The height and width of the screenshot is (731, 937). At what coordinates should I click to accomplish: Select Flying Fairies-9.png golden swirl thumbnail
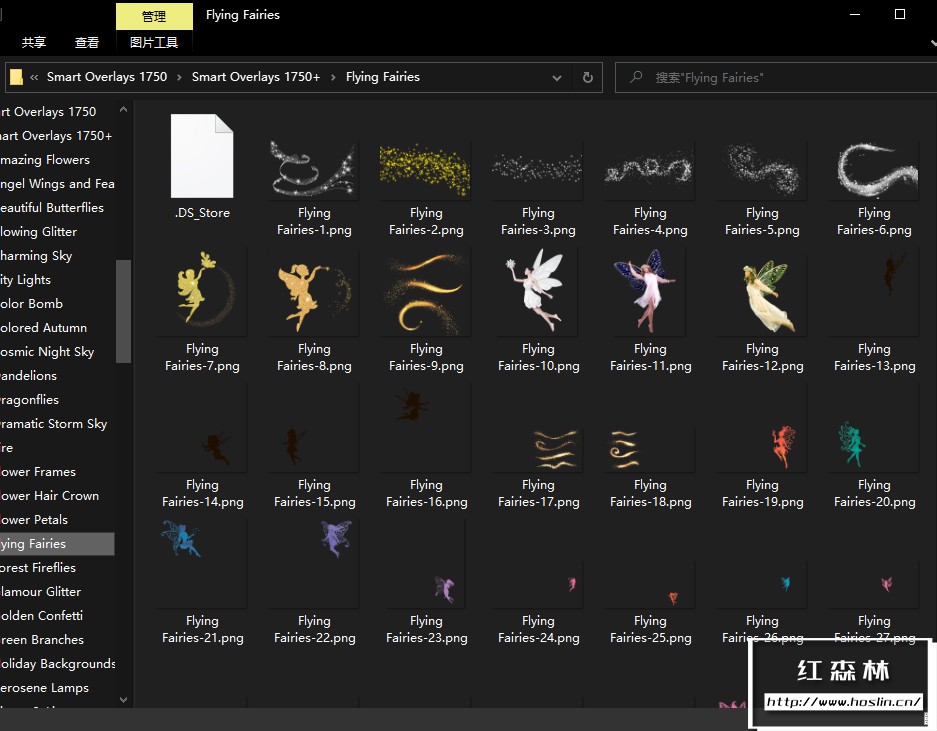[426, 292]
